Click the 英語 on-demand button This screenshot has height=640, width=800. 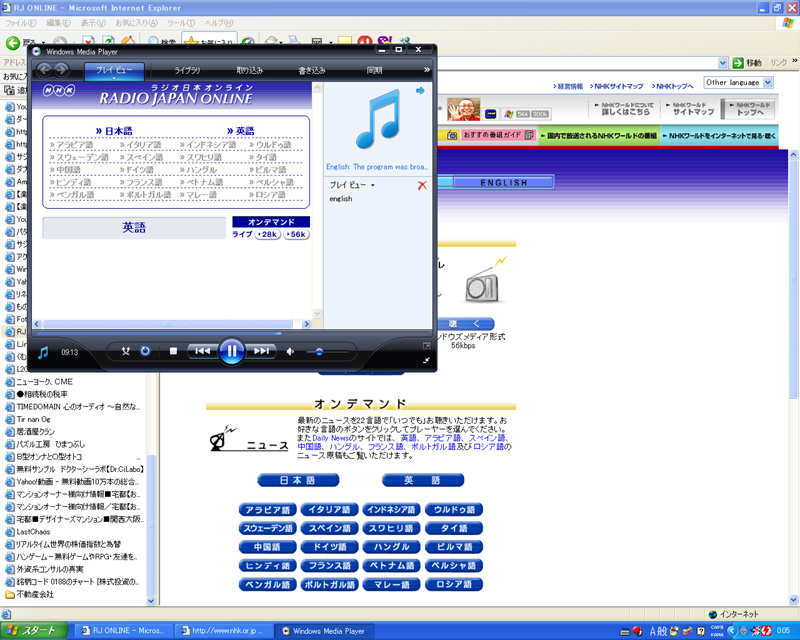(423, 480)
